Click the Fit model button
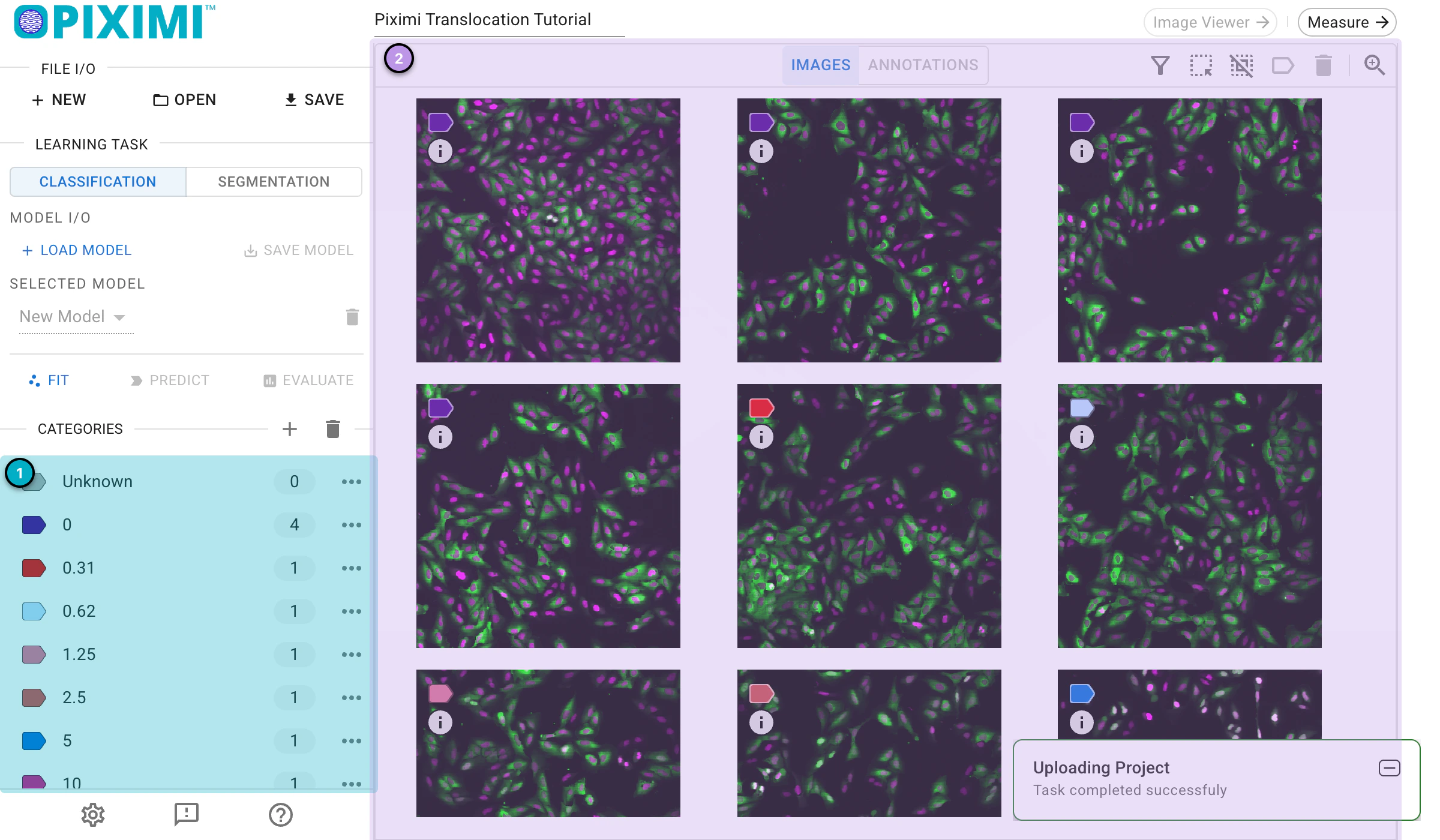Image resolution: width=1440 pixels, height=840 pixels. pos(49,380)
